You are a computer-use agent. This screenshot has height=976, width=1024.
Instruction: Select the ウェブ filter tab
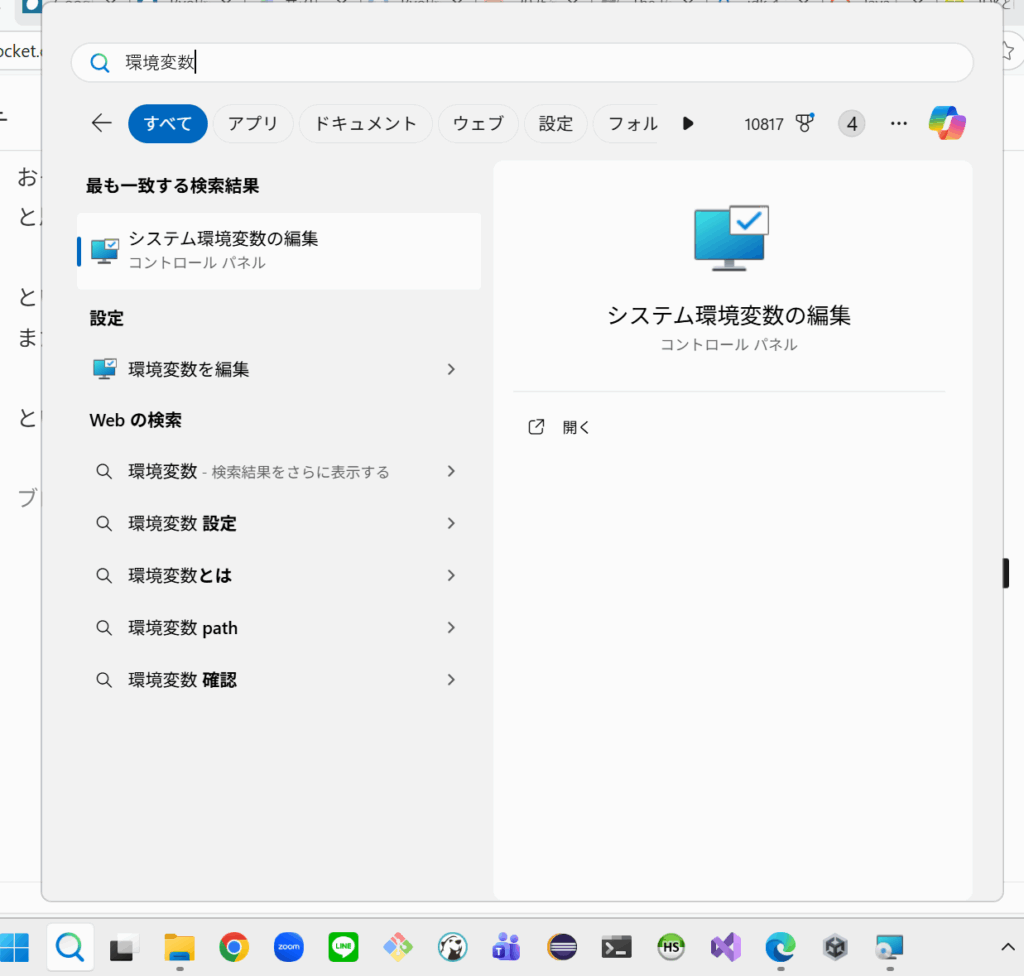[x=478, y=124]
